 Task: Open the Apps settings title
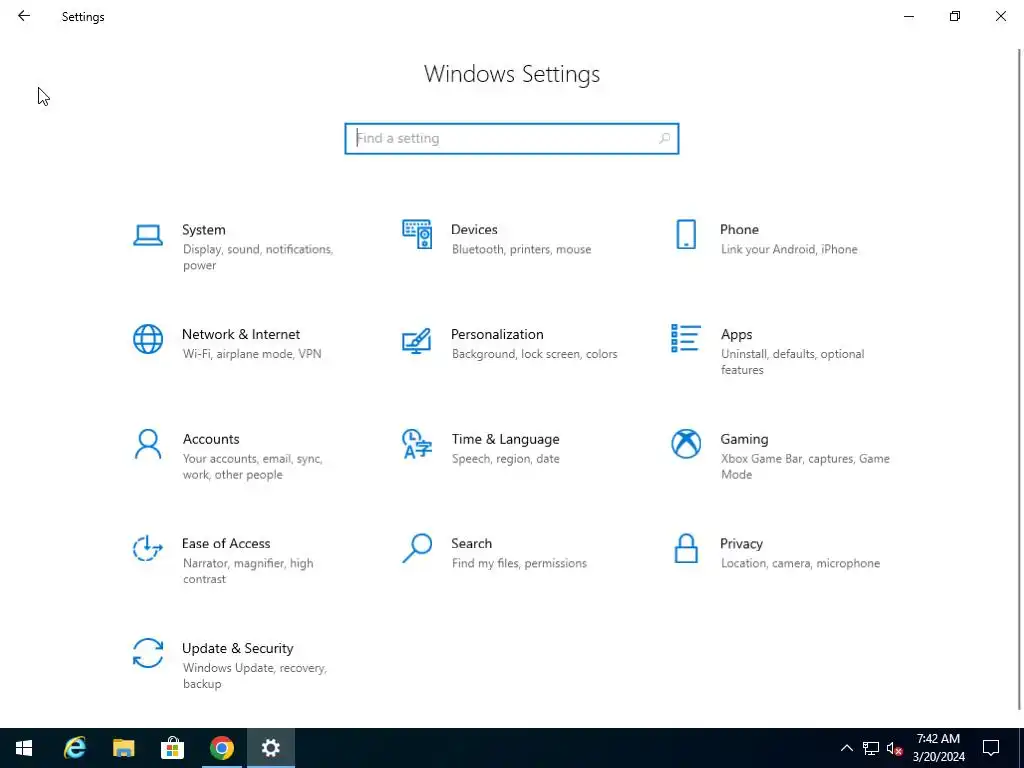[737, 335]
